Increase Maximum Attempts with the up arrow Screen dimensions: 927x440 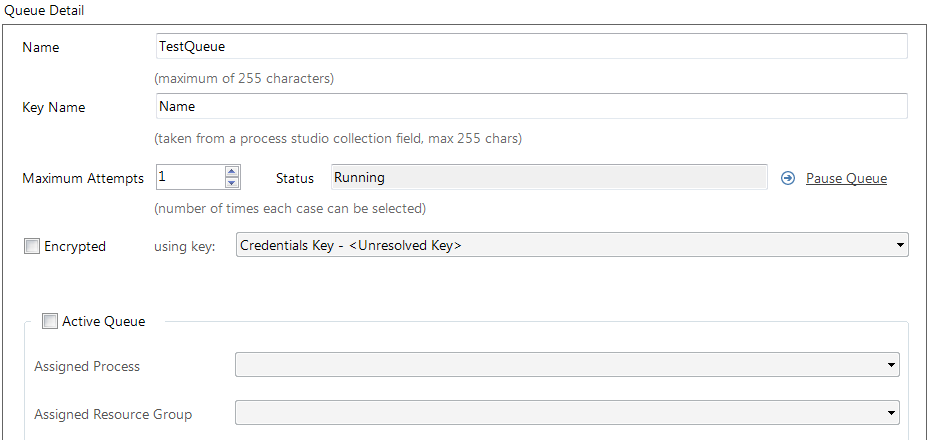[x=232, y=172]
